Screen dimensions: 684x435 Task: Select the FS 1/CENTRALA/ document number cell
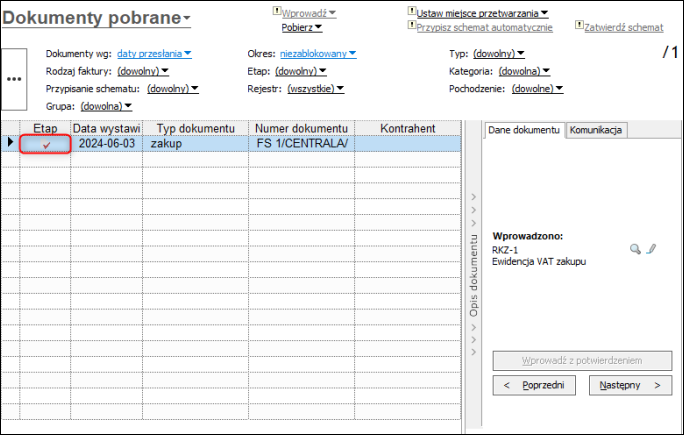click(x=302, y=144)
